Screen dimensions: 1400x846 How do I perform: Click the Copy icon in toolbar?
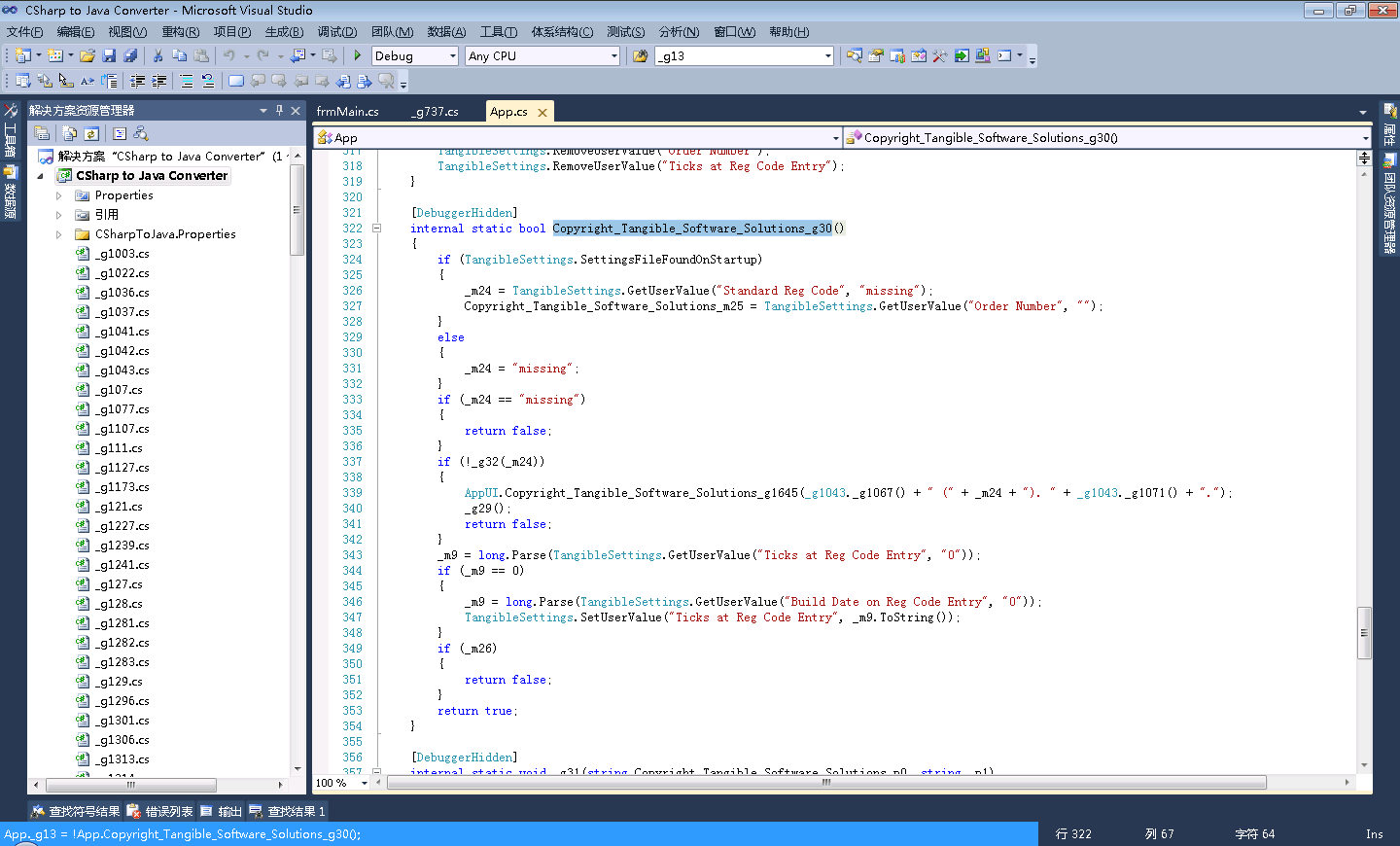[x=179, y=56]
